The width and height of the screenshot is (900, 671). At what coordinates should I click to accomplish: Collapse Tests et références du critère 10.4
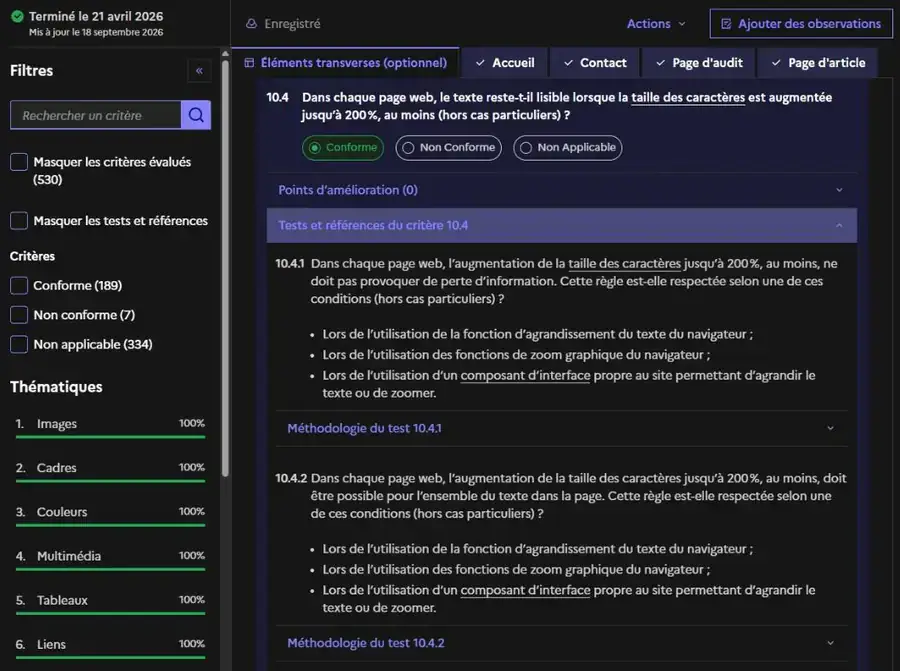562,225
